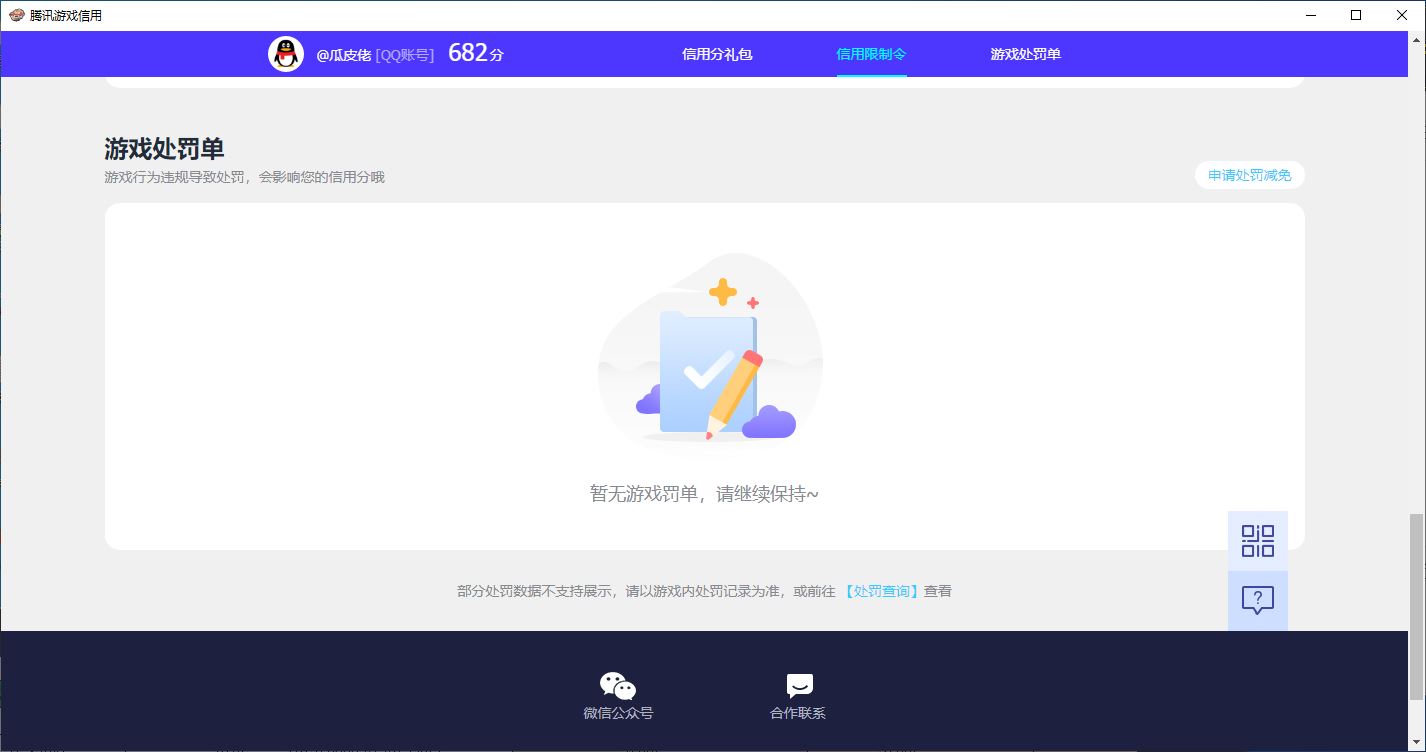Click the @瓜皮佬 username
1426x752 pixels.
pos(343,55)
